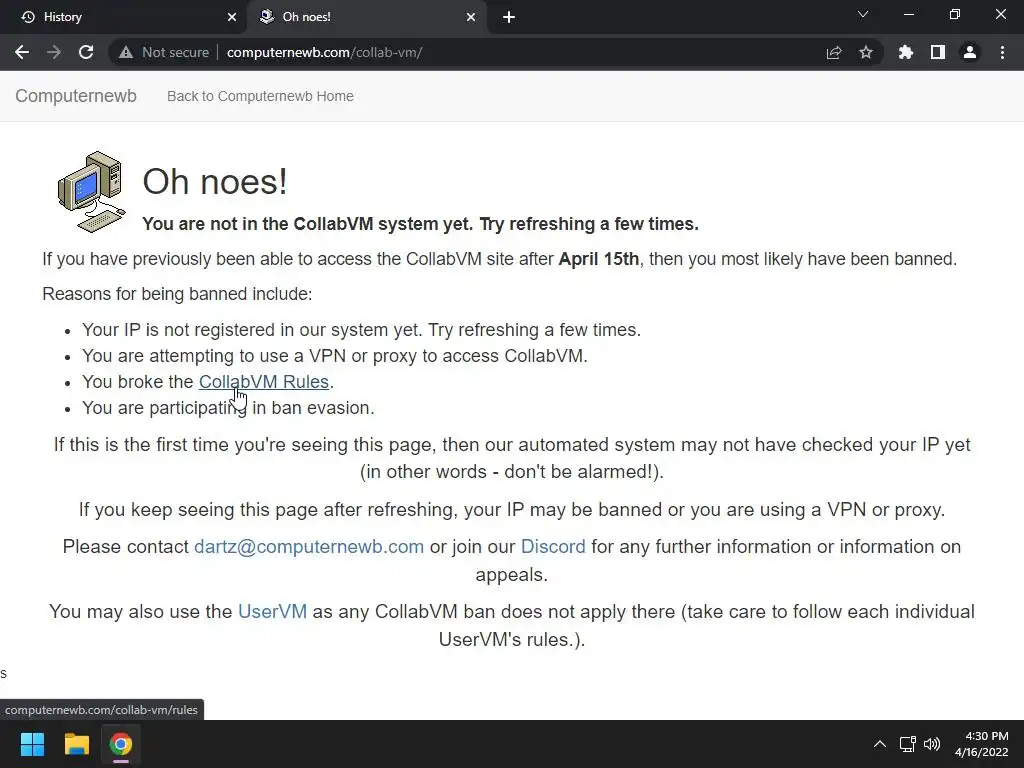Click the share this page icon
The width and height of the screenshot is (1024, 768).
click(x=834, y=52)
